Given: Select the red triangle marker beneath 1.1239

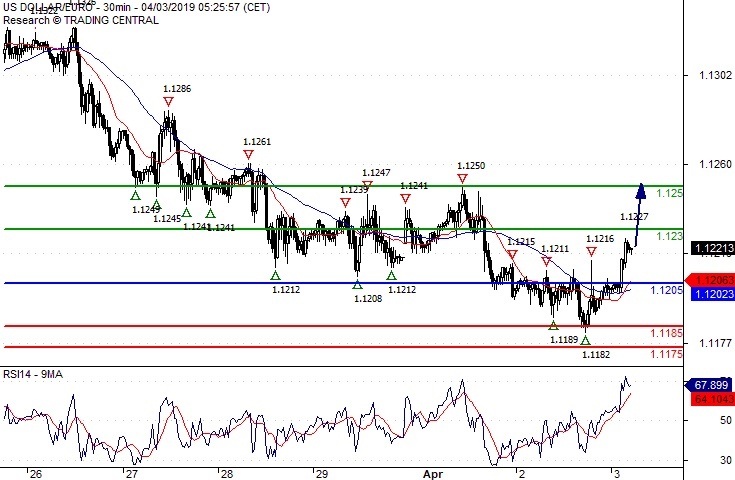Looking at the screenshot, I should (x=345, y=202).
